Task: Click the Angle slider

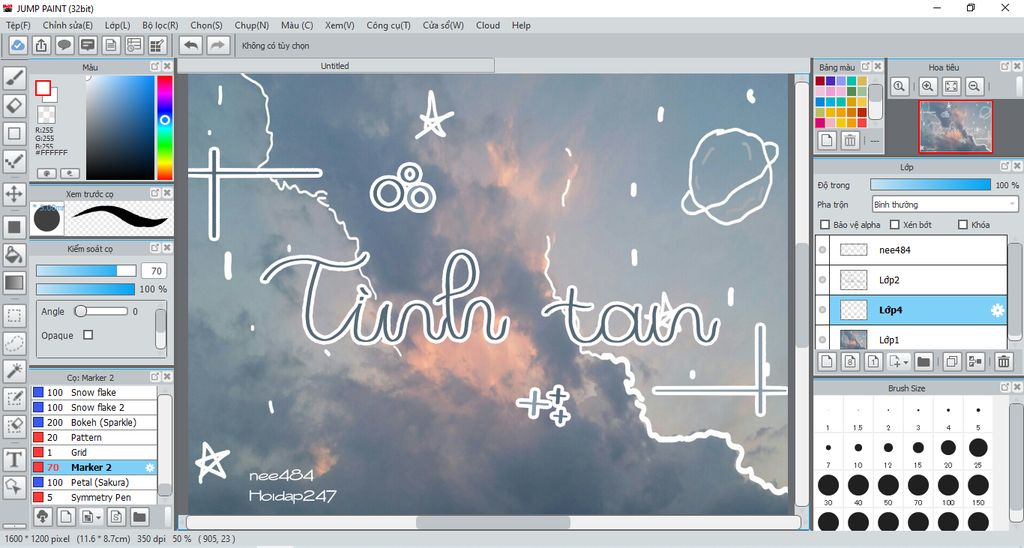Action: 101,312
